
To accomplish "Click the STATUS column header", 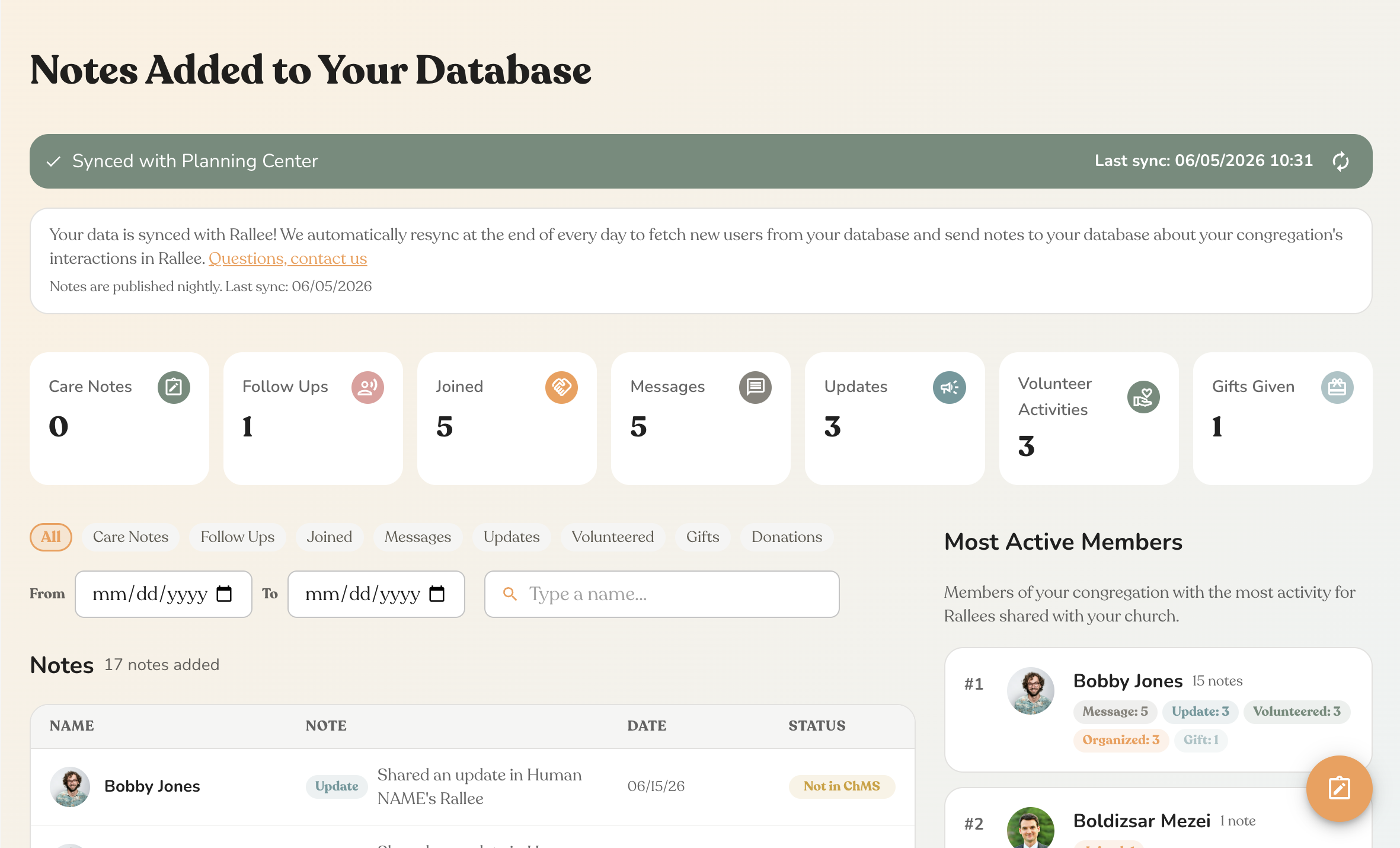I will (817, 726).
